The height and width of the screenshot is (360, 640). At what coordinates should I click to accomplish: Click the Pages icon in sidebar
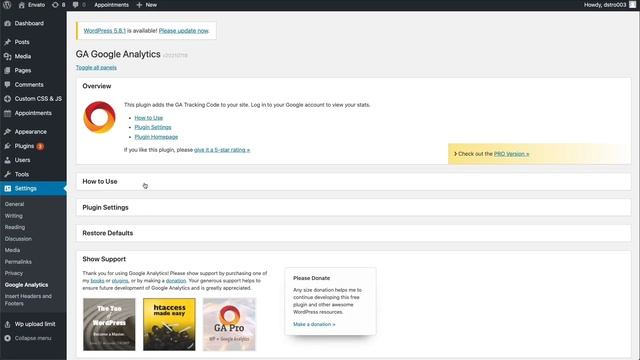pos(7,70)
